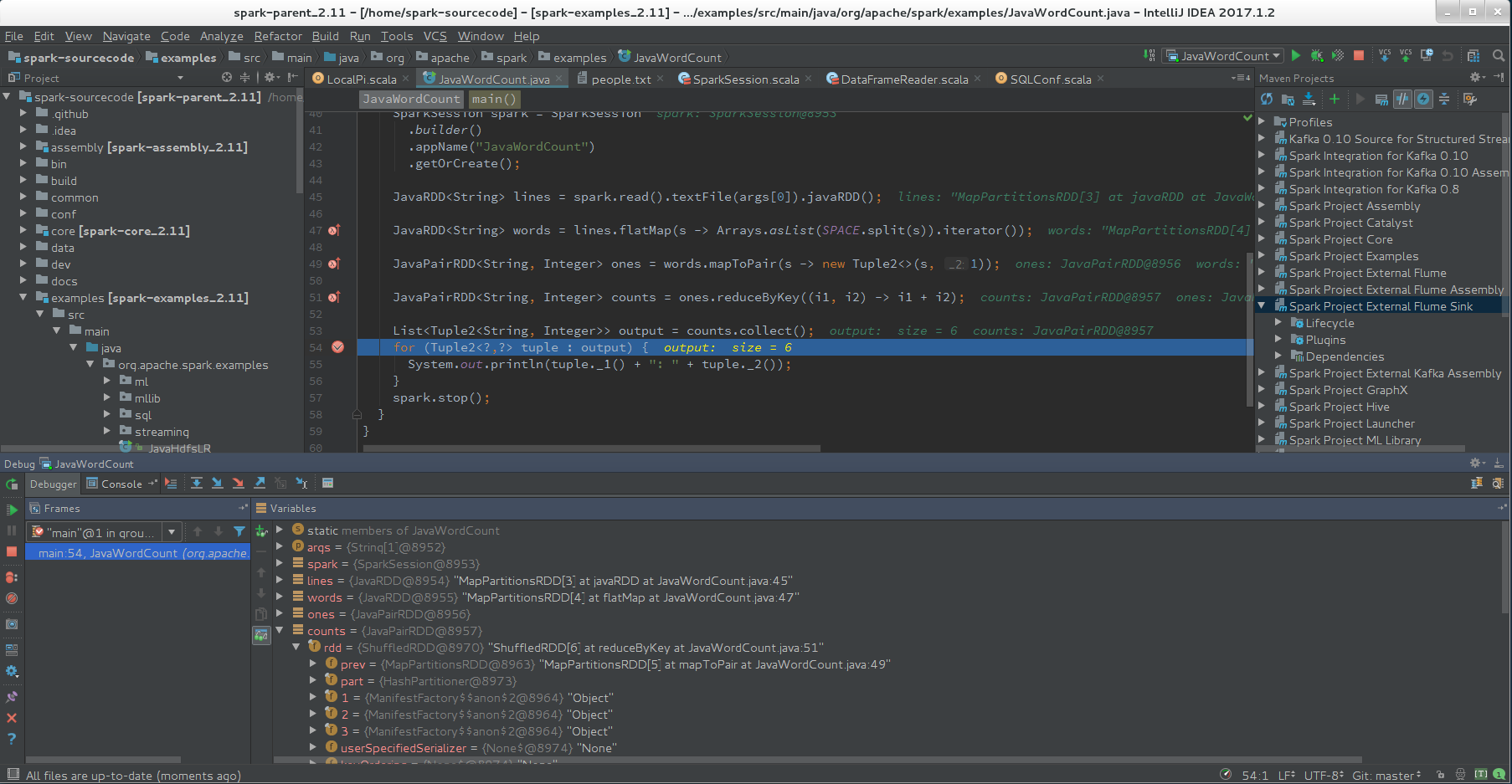
Task: Add a new watch in the Variables panel
Action: tap(261, 530)
